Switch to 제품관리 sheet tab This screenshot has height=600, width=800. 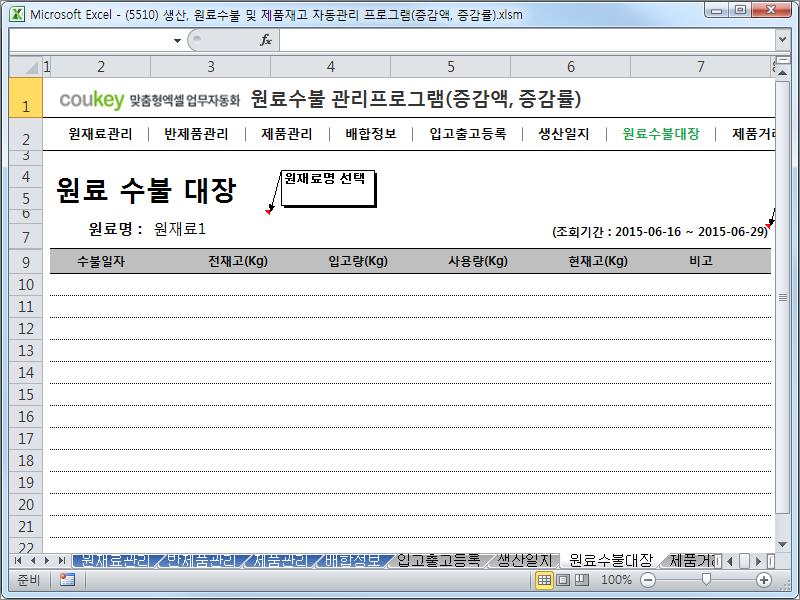(281, 561)
